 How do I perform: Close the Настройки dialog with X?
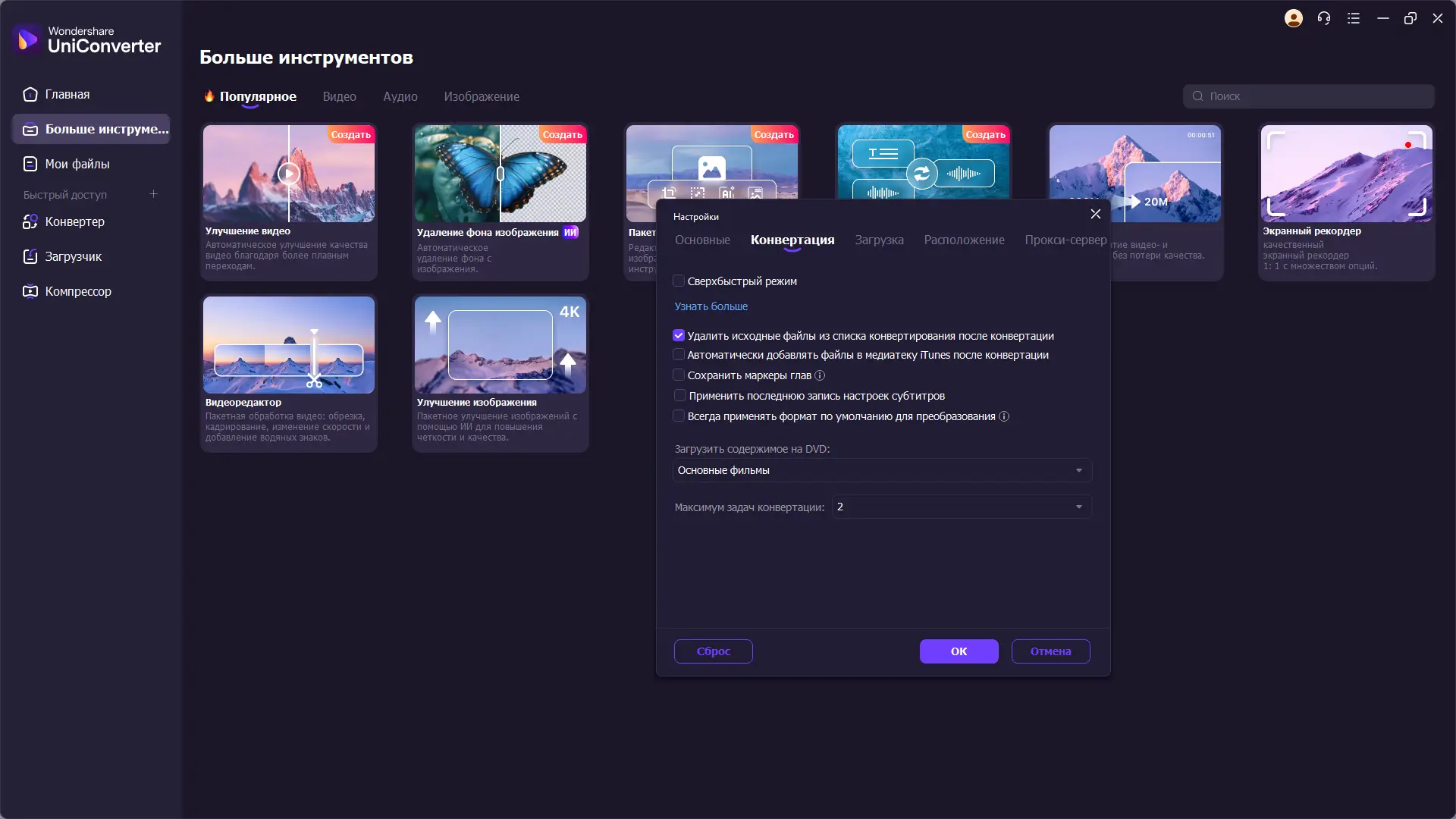[x=1095, y=214]
